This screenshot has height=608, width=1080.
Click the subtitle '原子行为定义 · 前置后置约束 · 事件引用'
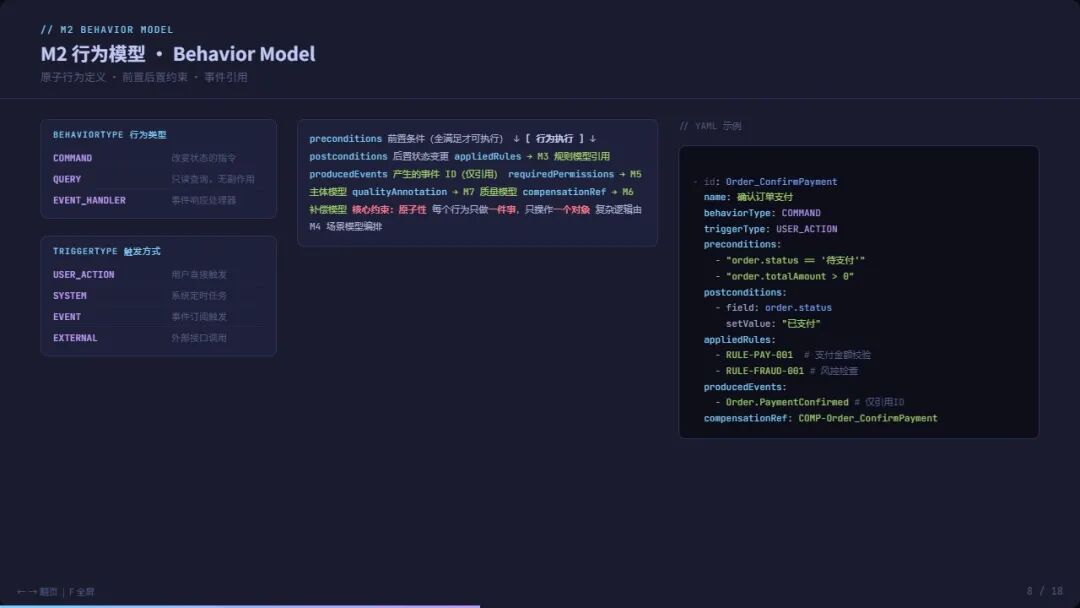(x=144, y=77)
